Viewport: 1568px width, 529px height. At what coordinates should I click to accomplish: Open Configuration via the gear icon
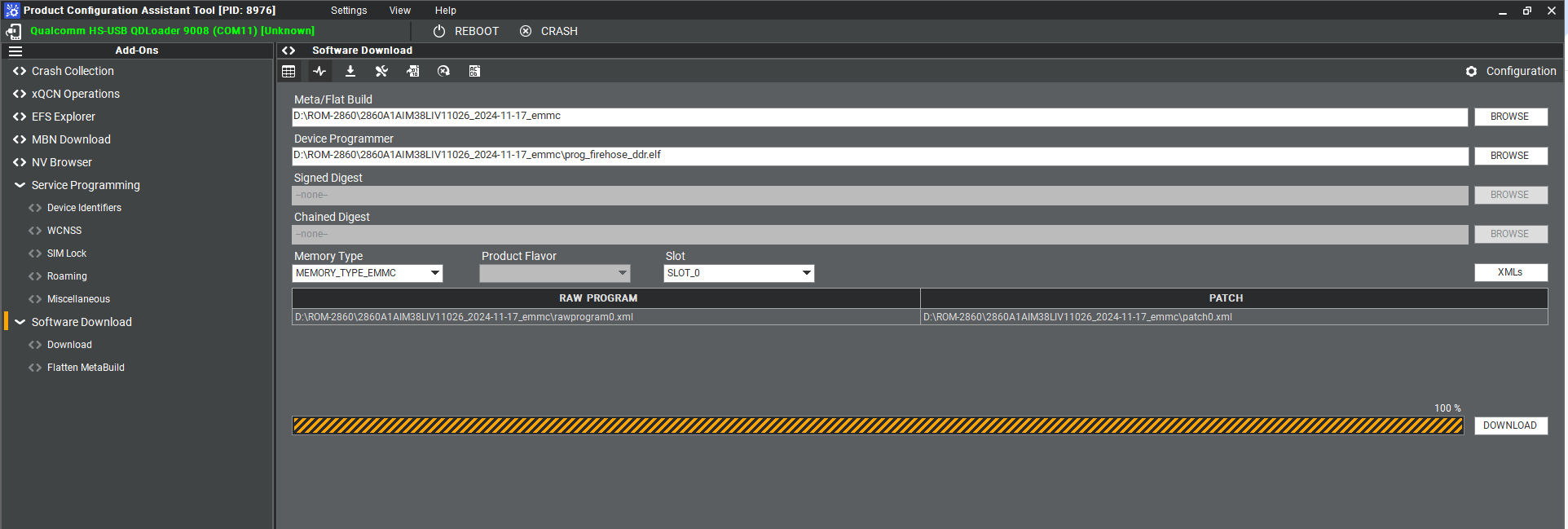pyautogui.click(x=1471, y=72)
